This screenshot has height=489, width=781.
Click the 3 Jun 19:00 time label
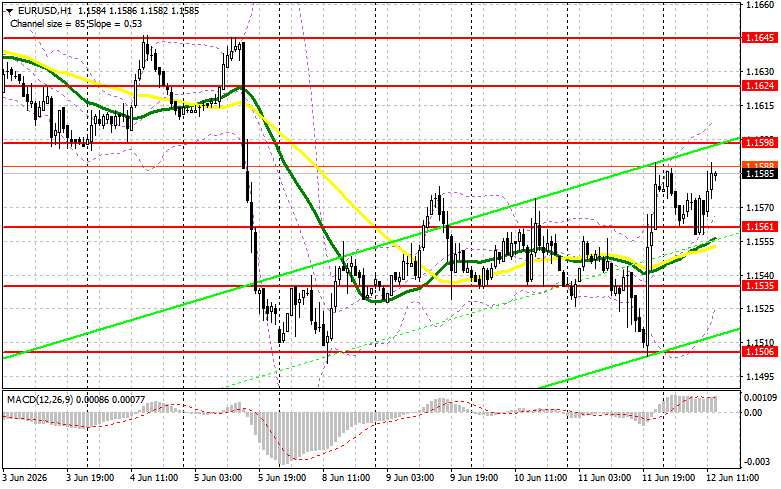click(x=90, y=478)
